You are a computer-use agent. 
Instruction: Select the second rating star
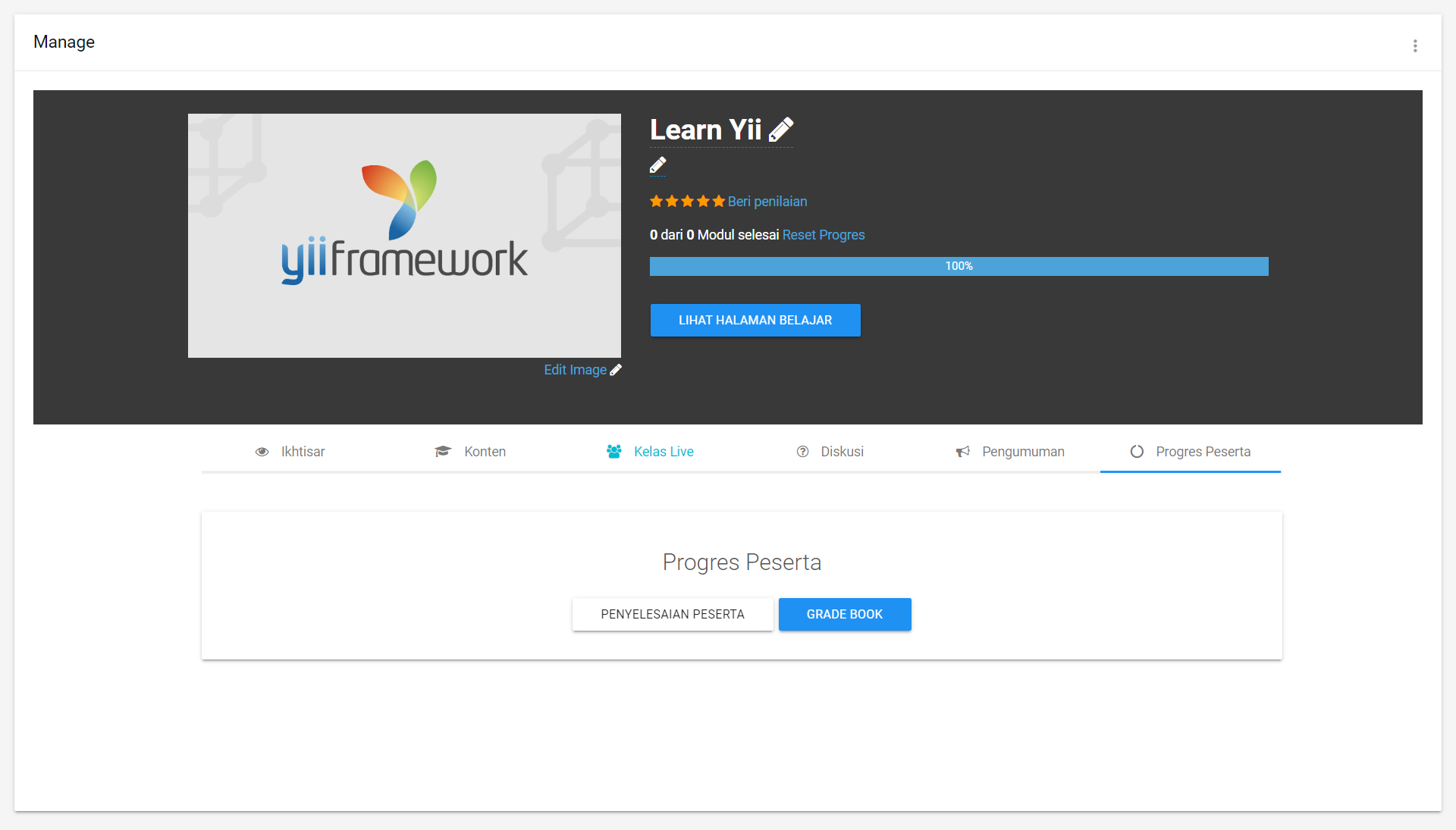click(672, 202)
